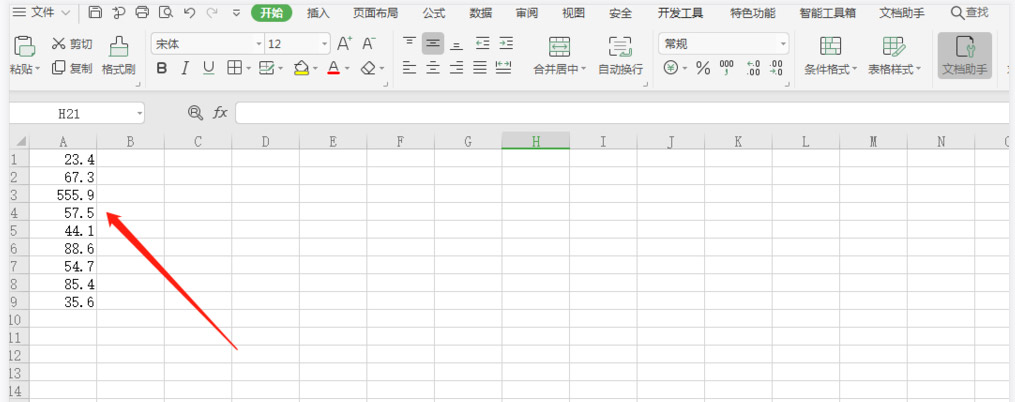The image size is (1015, 402).
Task: Click the export-to-PDF icon beside save
Action: point(118,12)
